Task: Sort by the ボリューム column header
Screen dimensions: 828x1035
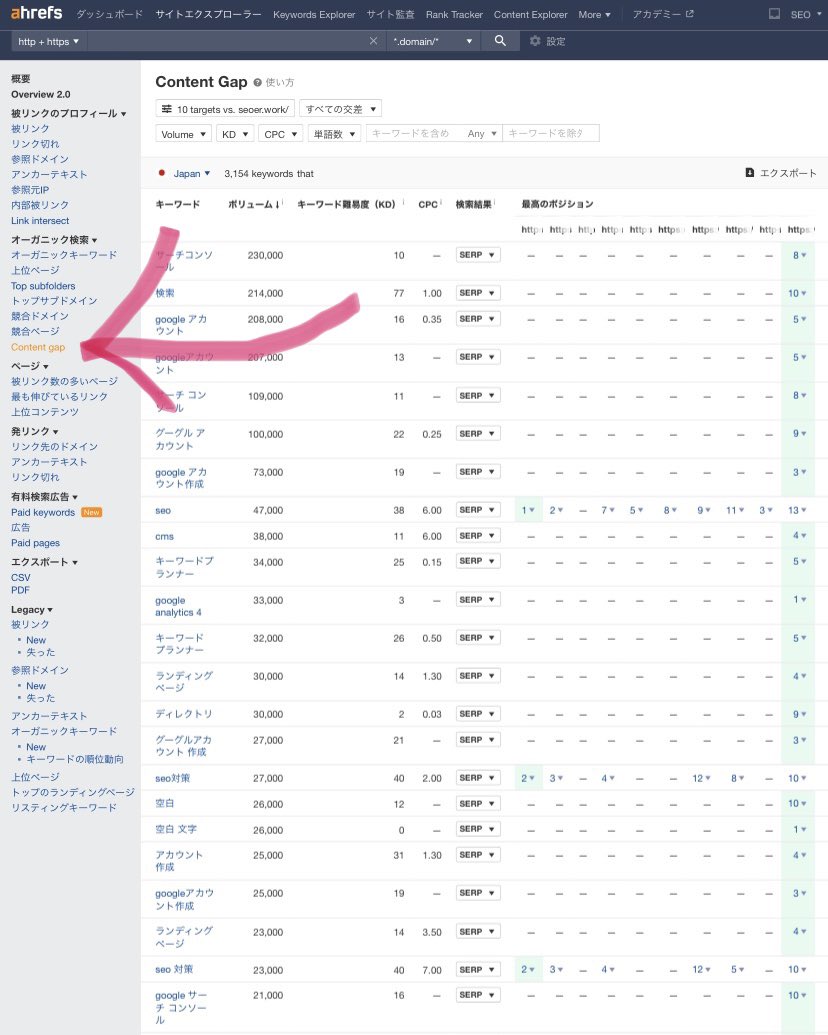Action: pos(254,205)
